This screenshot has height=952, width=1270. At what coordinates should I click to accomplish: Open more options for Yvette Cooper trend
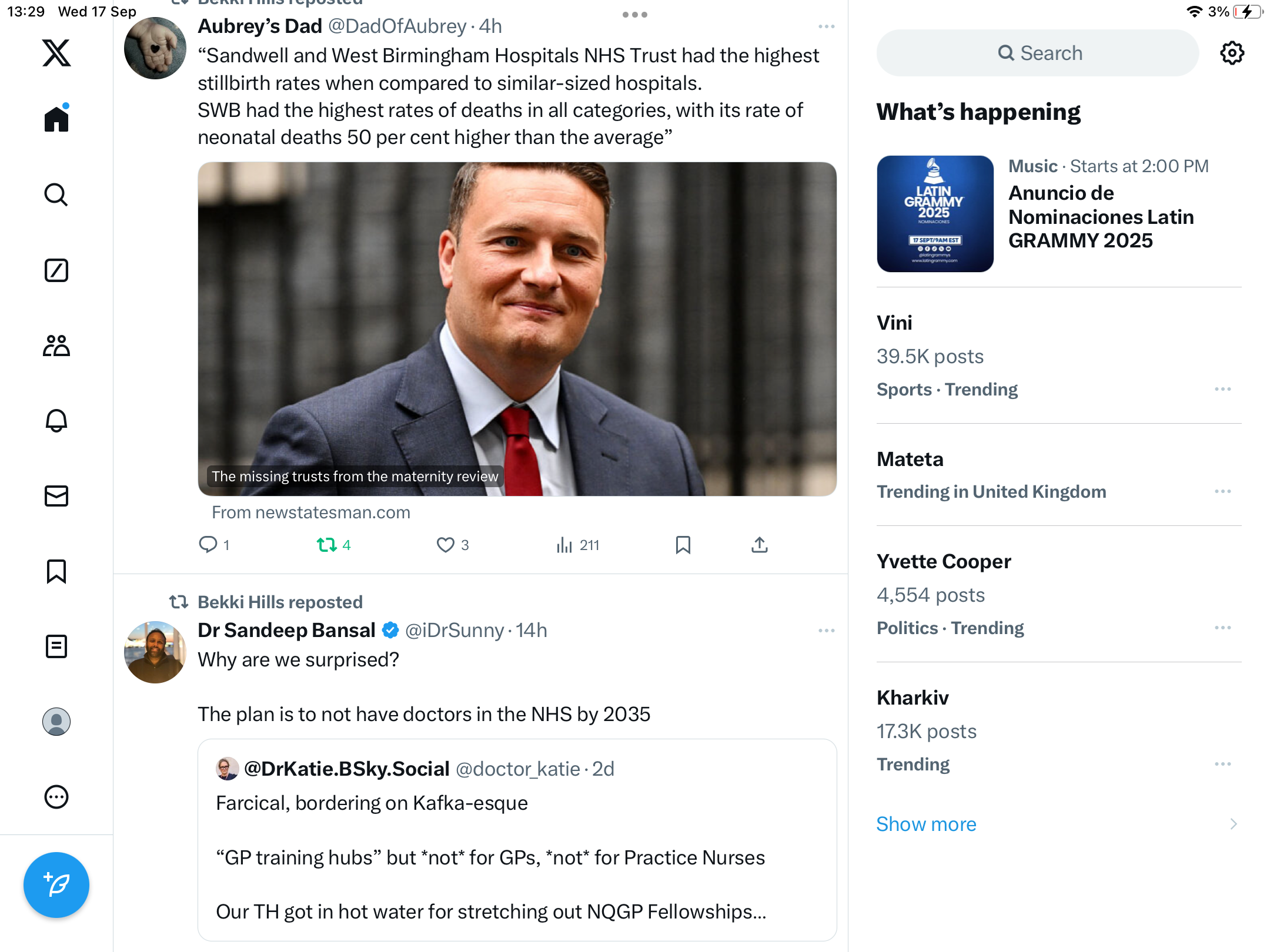pyautogui.click(x=1222, y=628)
